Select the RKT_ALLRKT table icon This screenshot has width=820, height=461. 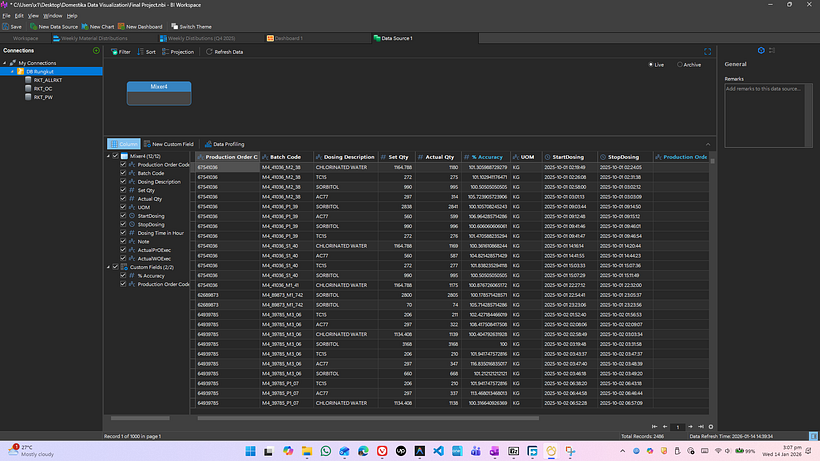point(28,80)
